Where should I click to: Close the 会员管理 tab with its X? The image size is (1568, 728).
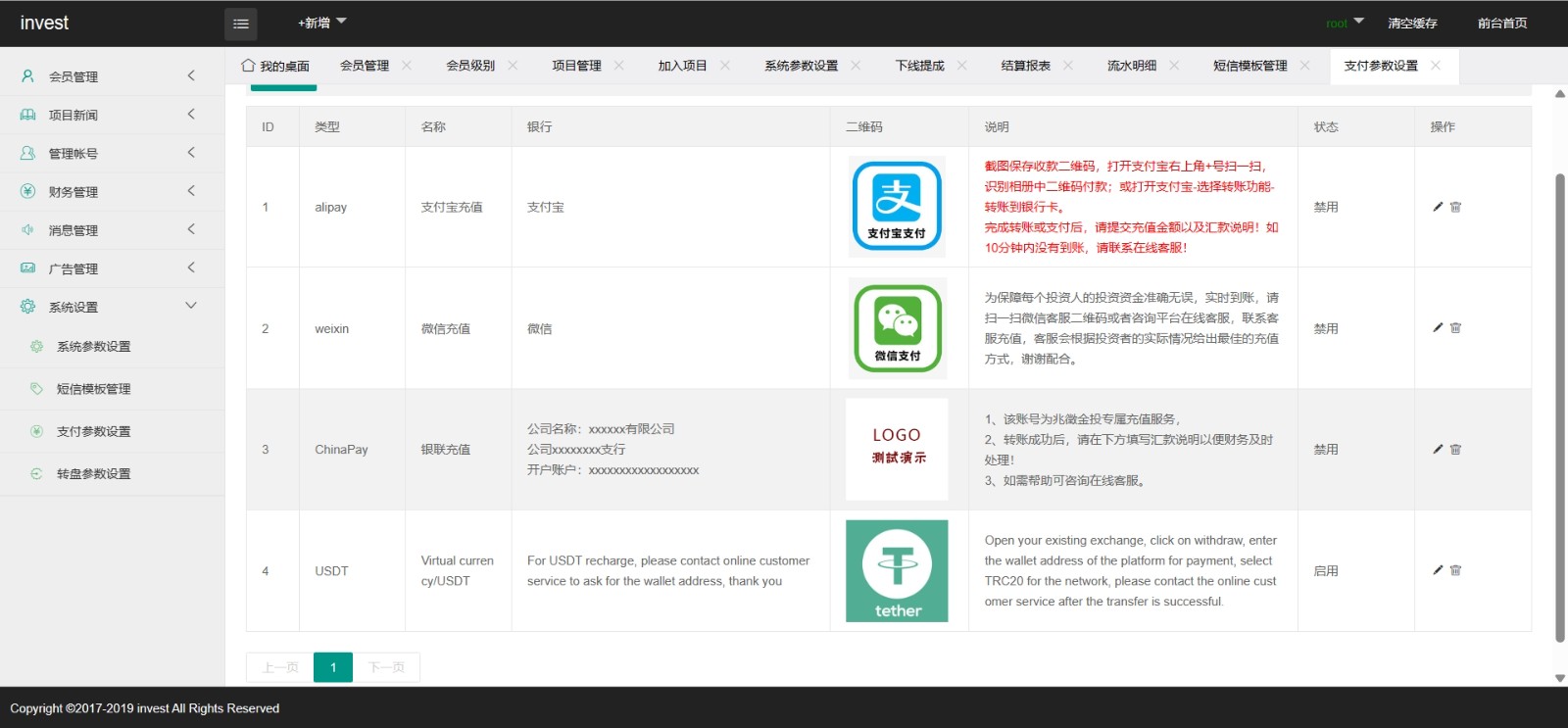407,66
